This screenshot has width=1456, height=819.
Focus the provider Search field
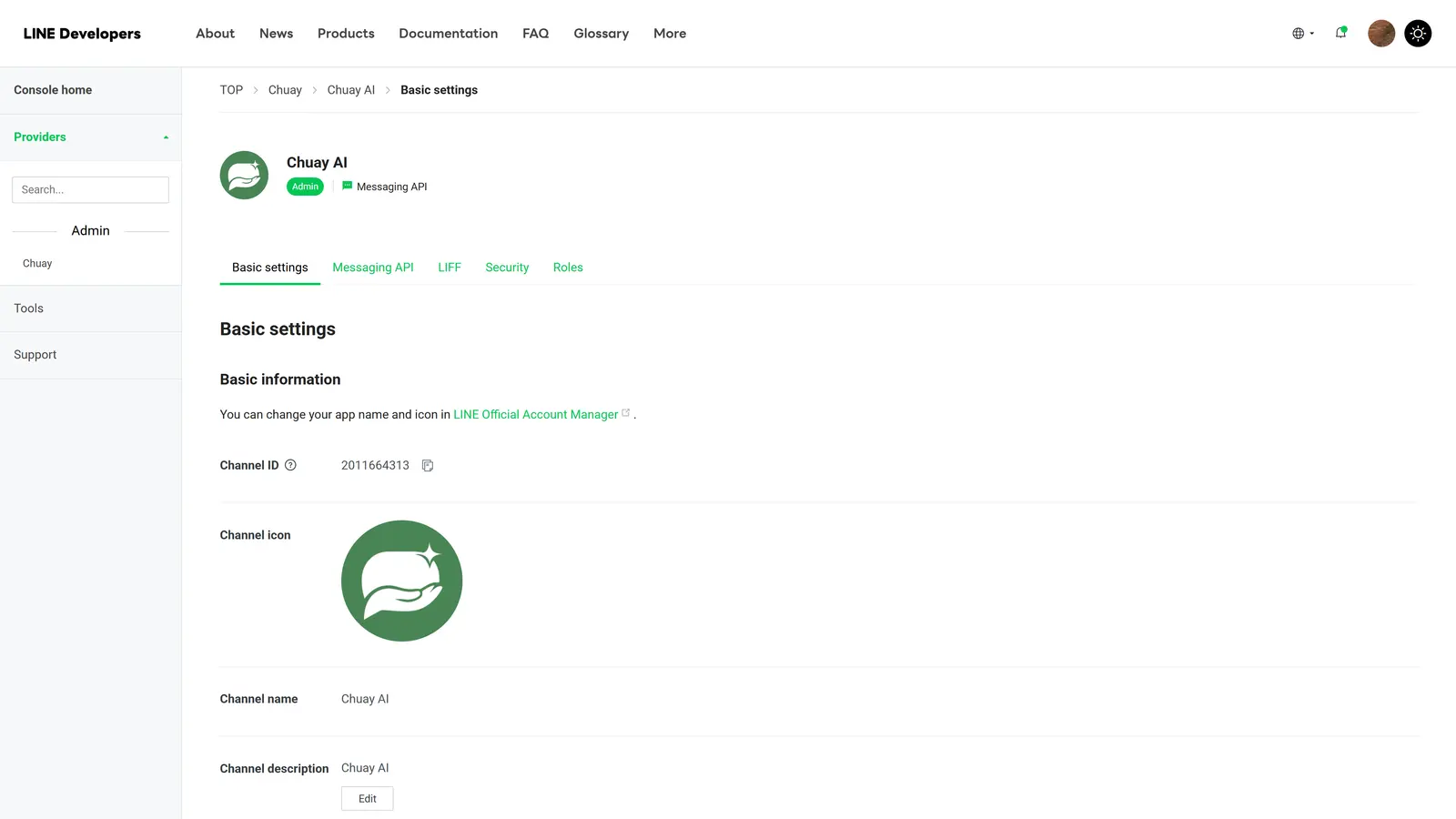coord(90,189)
